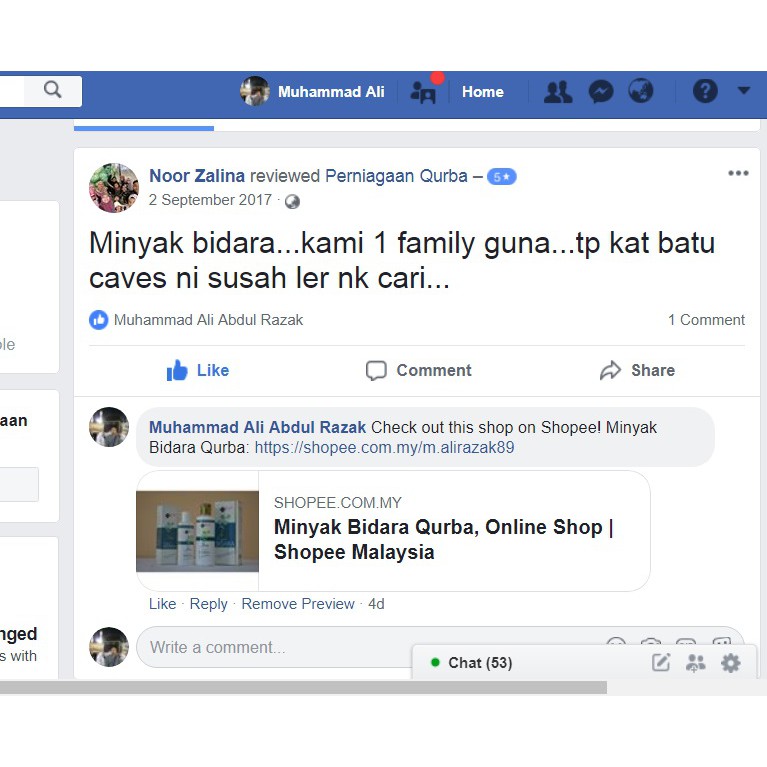Go to the Home tab
Viewport: 767px width, 767px height.
[482, 92]
